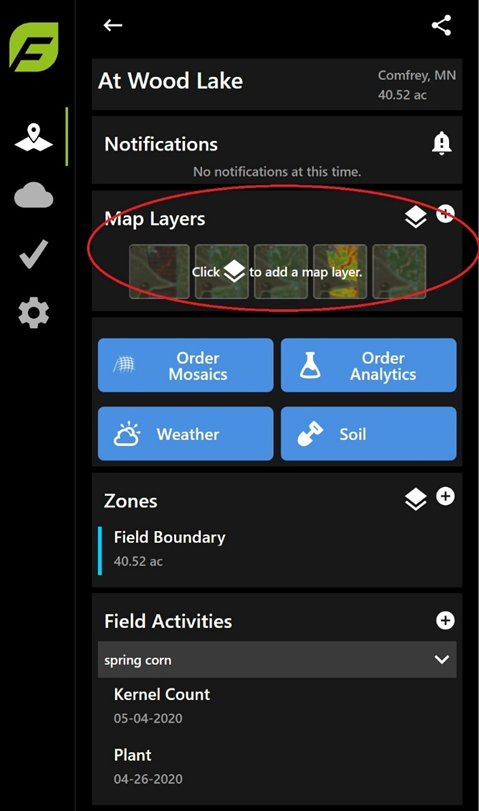Click Order Mosaics button

(x=186, y=365)
